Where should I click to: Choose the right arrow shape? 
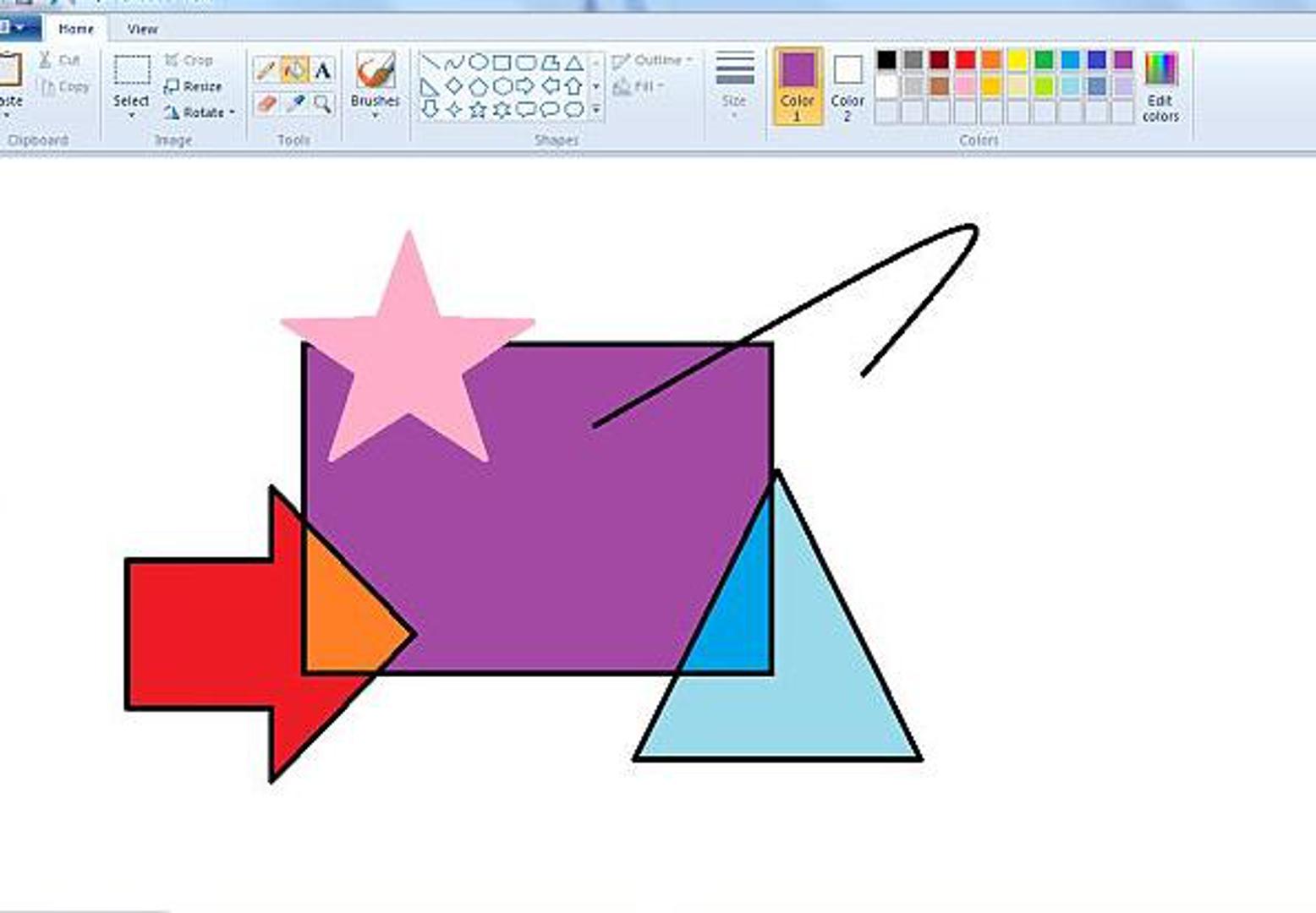point(525,85)
